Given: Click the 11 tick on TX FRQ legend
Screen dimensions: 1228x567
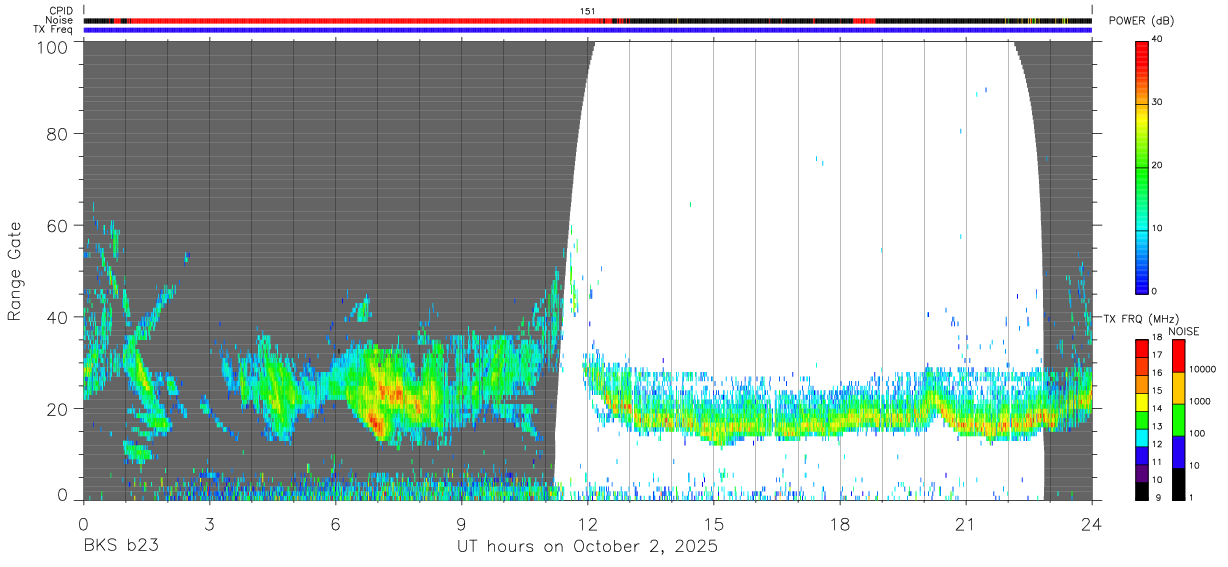Looking at the screenshot, I should pyautogui.click(x=1157, y=463).
